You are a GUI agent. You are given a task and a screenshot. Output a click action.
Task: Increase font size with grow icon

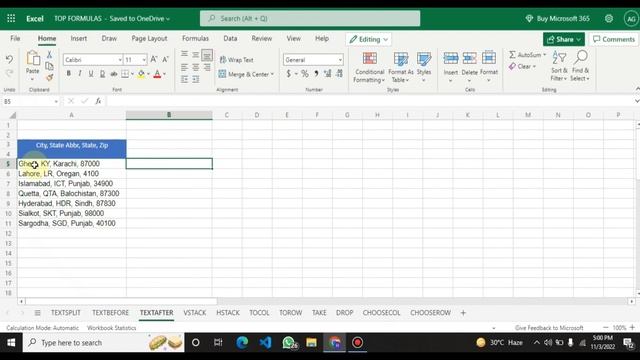pos(154,60)
